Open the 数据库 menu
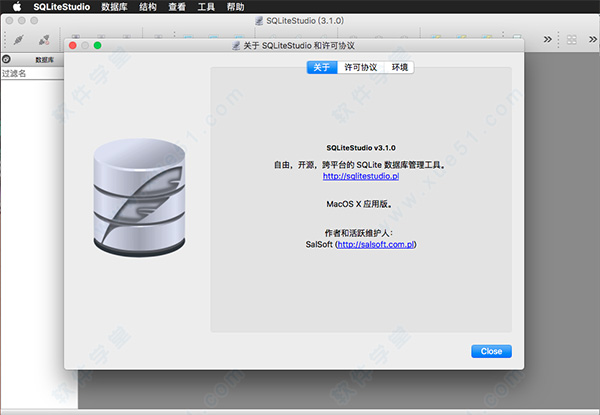This screenshot has height=415, width=600. (114, 7)
